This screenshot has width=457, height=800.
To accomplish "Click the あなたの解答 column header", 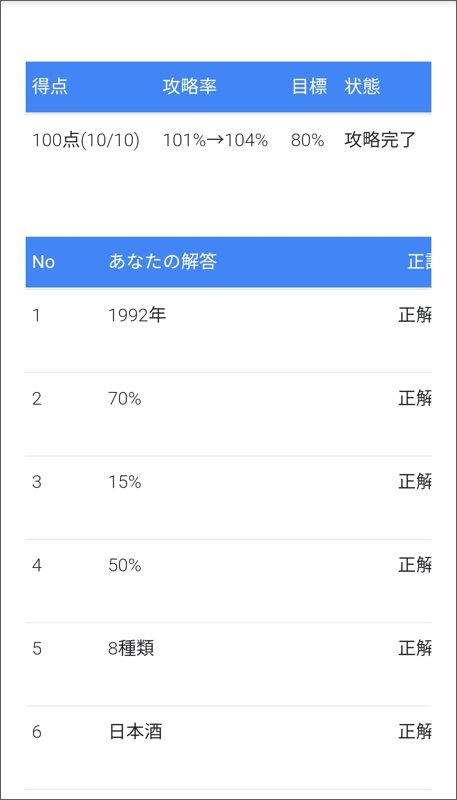I will (x=163, y=262).
